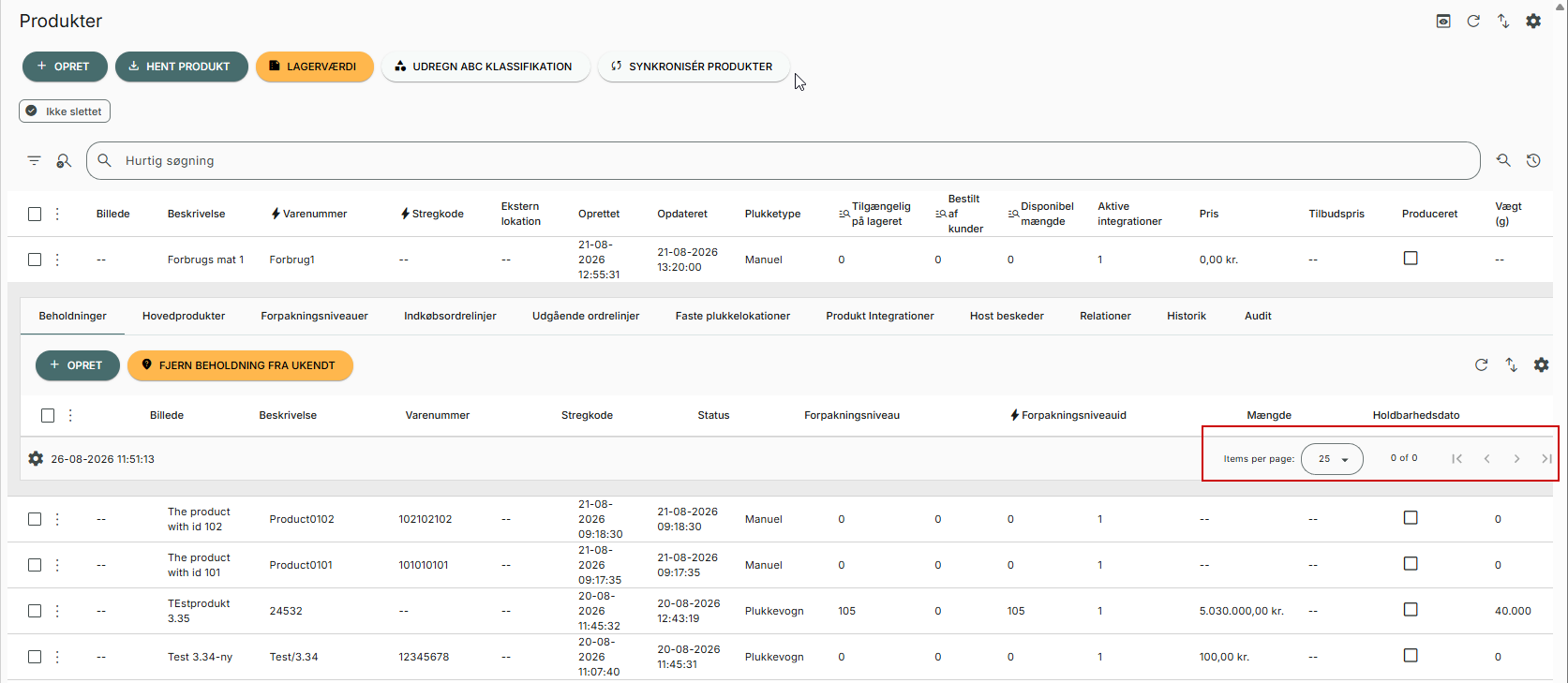Open row menu for product with id 102

pos(57,519)
